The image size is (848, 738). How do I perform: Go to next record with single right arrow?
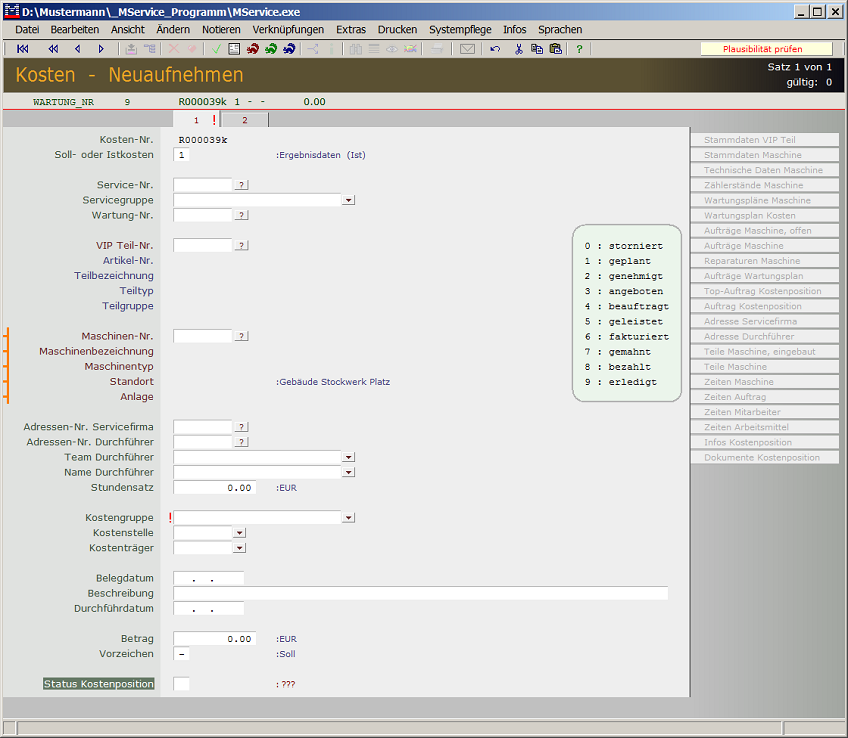[x=101, y=49]
